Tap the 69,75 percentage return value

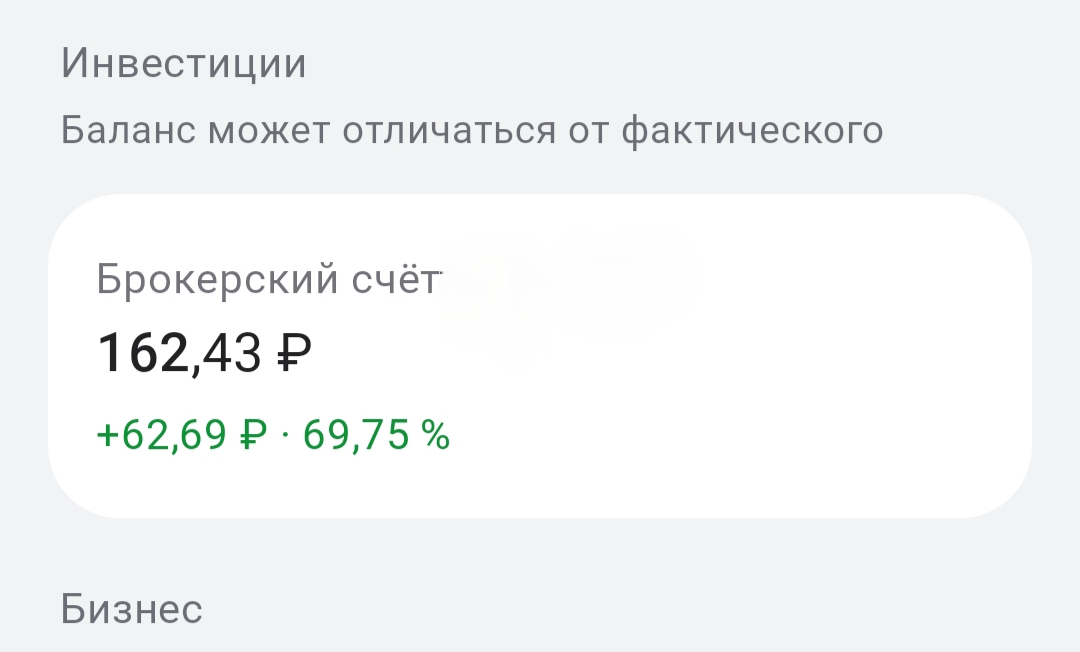coord(357,435)
